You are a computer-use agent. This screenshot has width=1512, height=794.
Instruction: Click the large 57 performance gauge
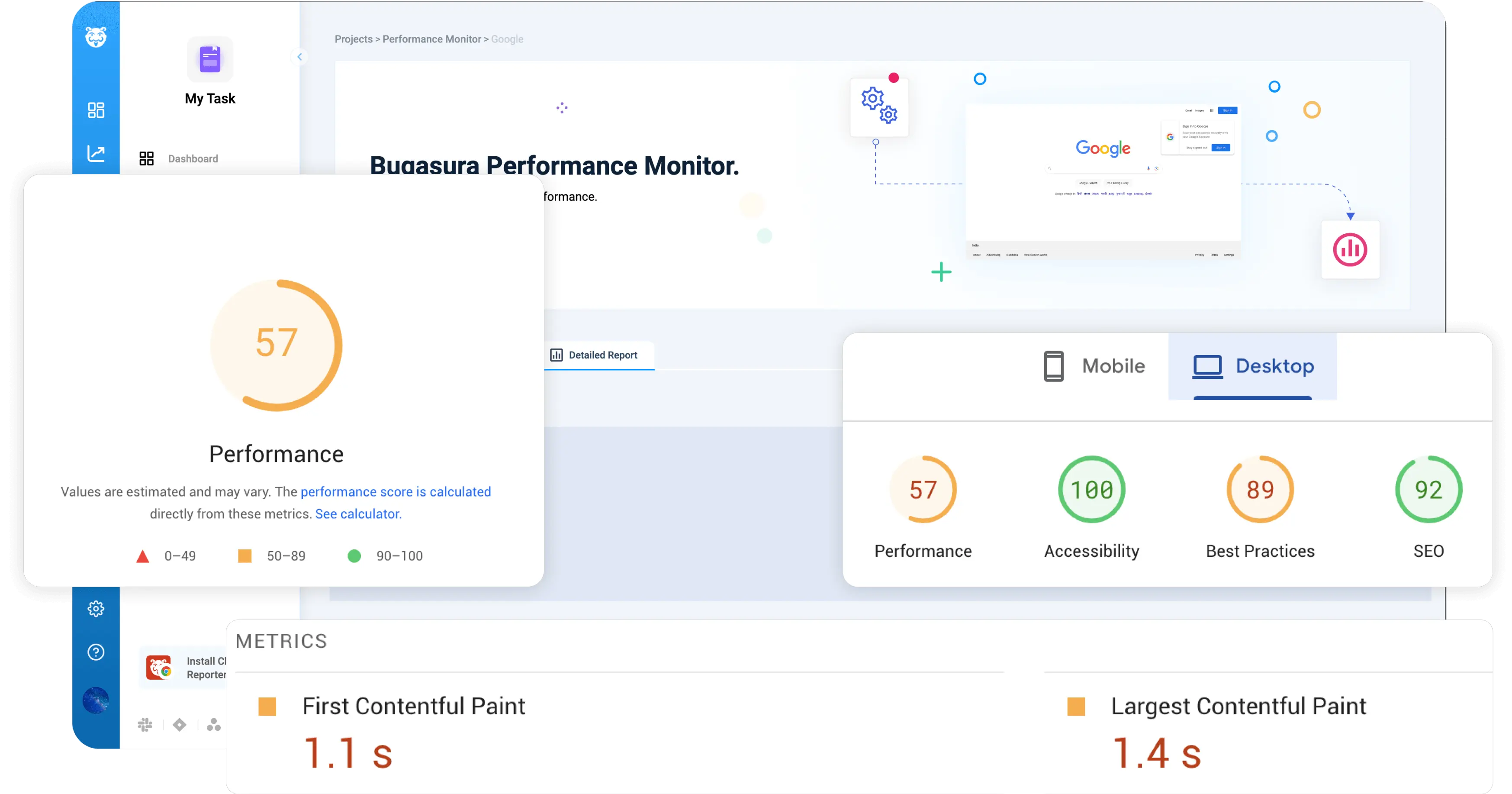click(277, 345)
